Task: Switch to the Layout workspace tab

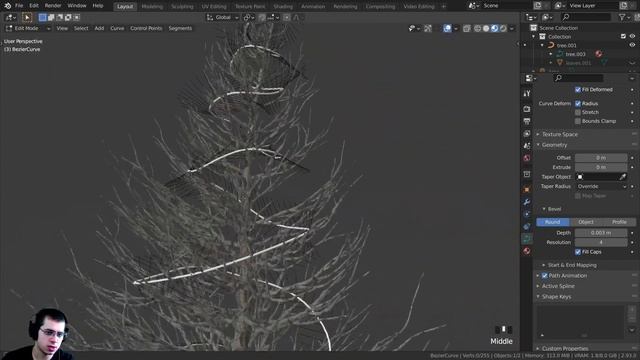Action: pos(125,6)
